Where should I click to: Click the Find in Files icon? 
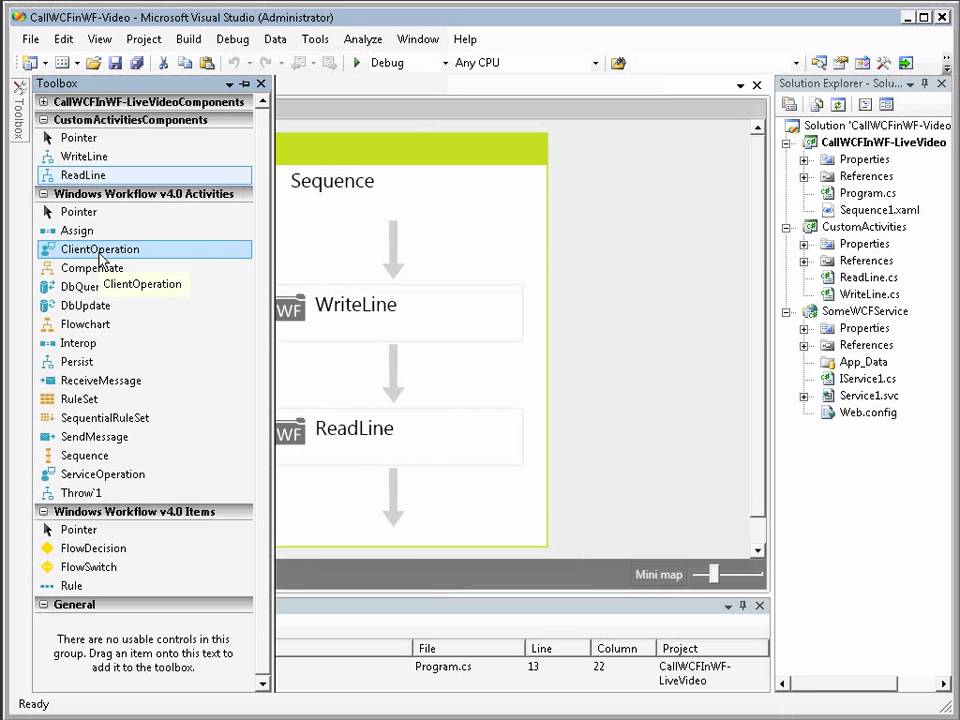[618, 63]
